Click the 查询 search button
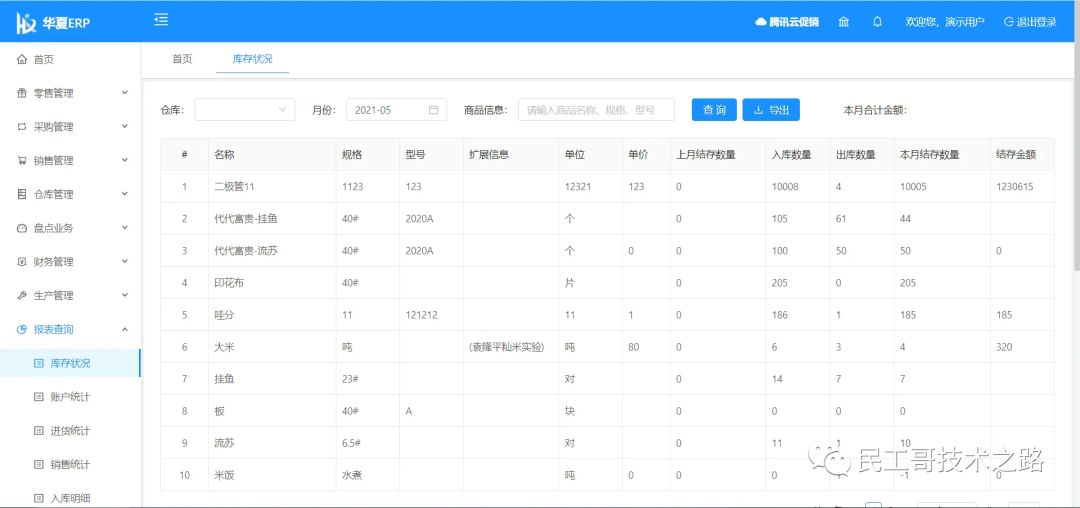1080x508 pixels. pyautogui.click(x=714, y=109)
